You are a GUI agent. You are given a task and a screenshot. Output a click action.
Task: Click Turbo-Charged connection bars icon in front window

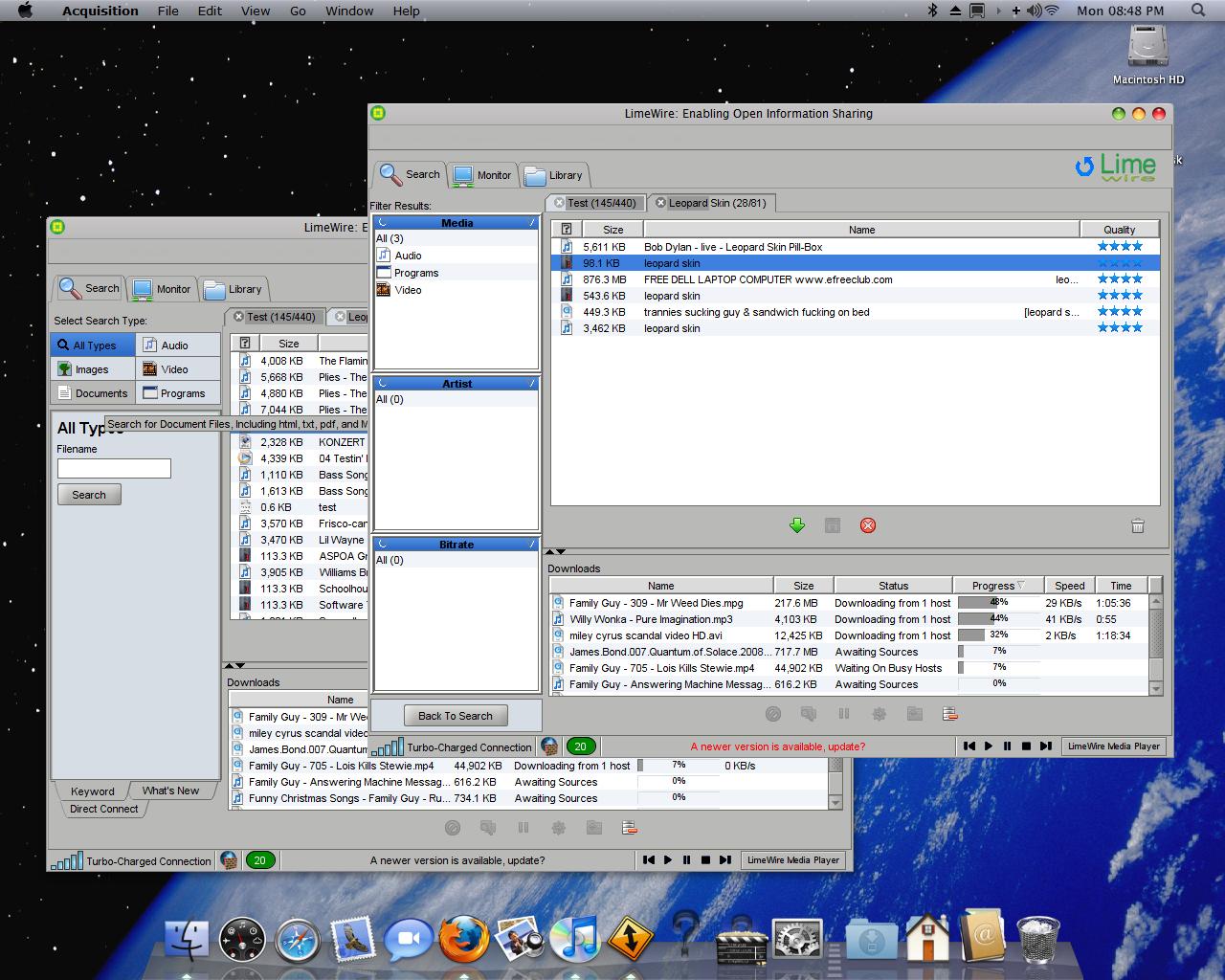click(387, 746)
